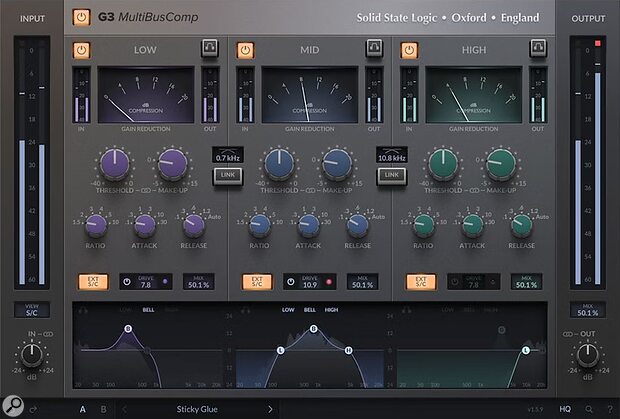This screenshot has width=620, height=419.
Task: Turn off the MID band drive power icon
Action: click(x=291, y=282)
